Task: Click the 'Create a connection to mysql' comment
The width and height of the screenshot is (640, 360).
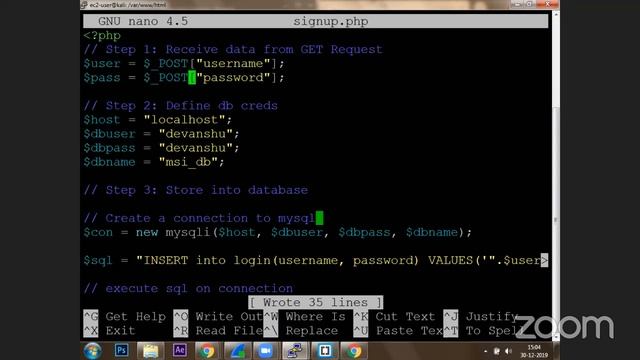Action: point(199,218)
